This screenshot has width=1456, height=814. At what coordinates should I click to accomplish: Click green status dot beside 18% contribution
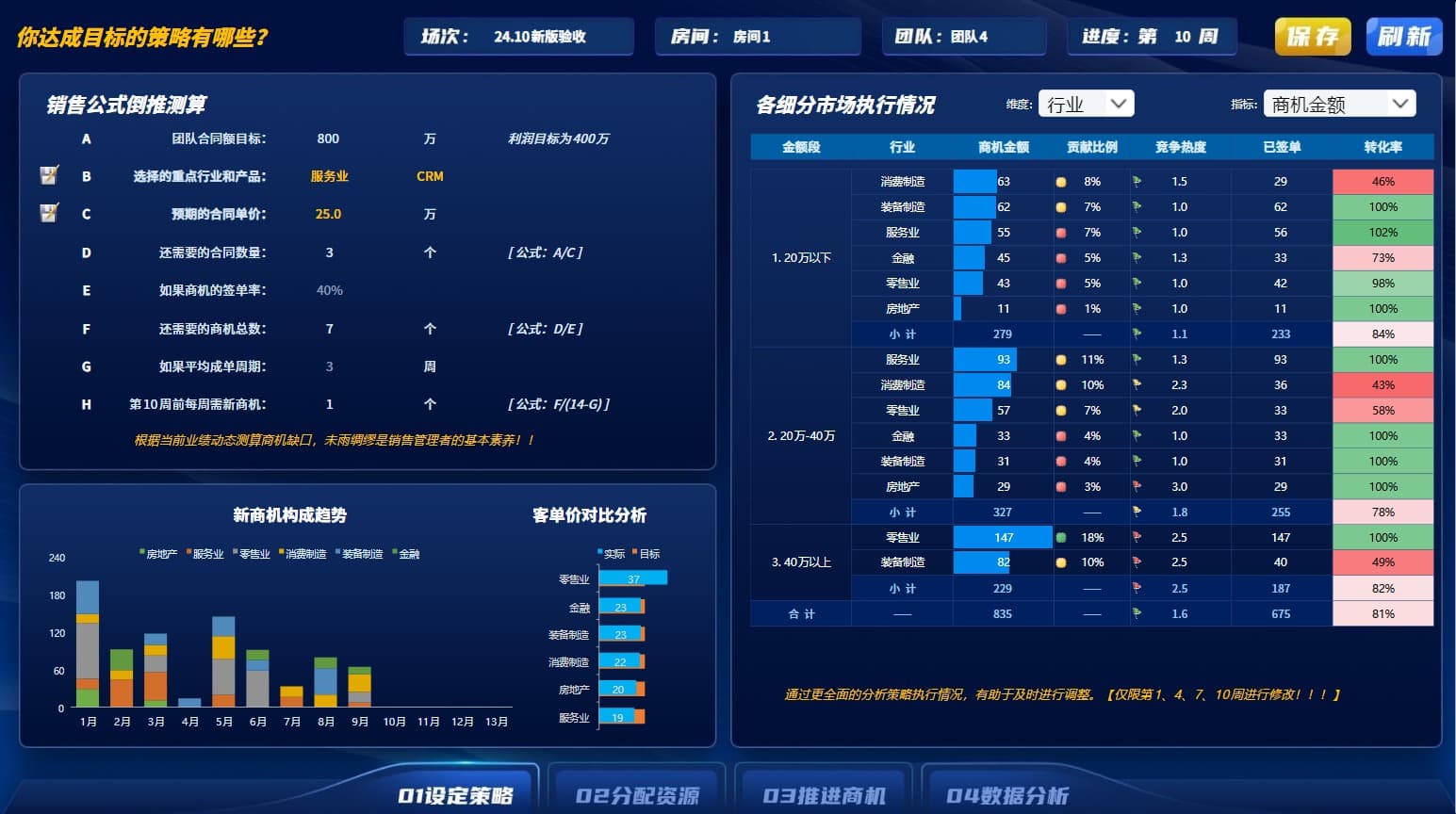pos(1061,537)
